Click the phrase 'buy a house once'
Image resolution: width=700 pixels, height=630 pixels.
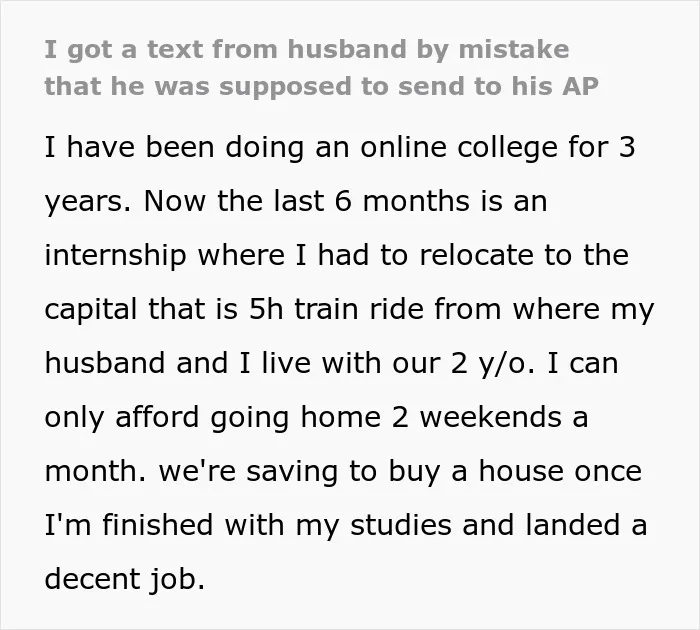pyautogui.click(x=515, y=472)
